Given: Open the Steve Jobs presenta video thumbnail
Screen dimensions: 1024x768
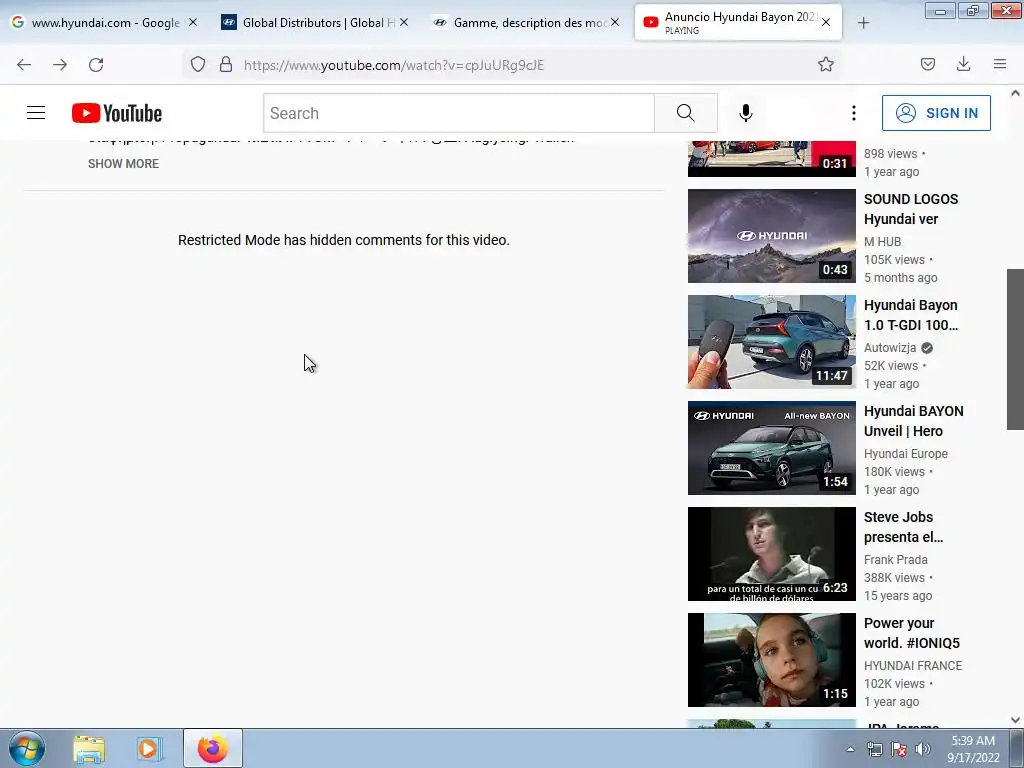Looking at the screenshot, I should click(771, 554).
